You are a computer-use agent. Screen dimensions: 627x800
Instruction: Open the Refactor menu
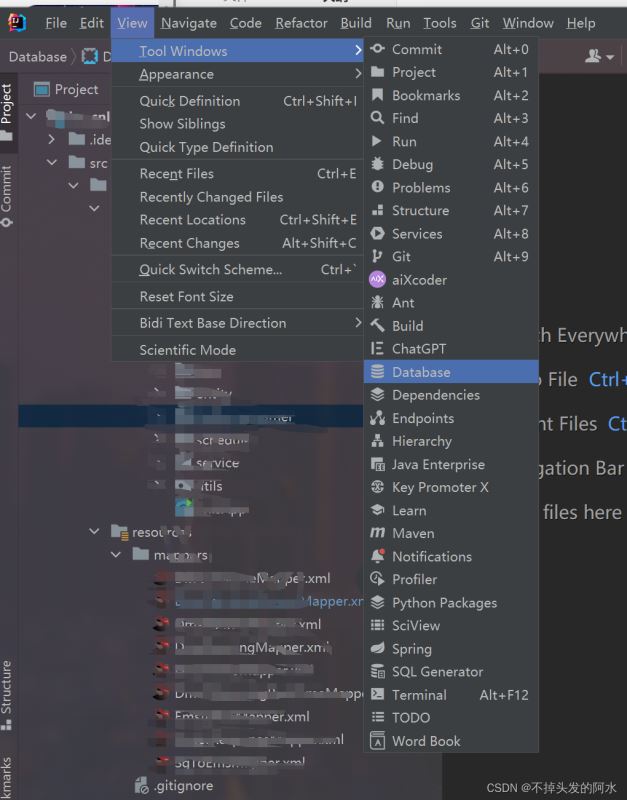coord(302,23)
